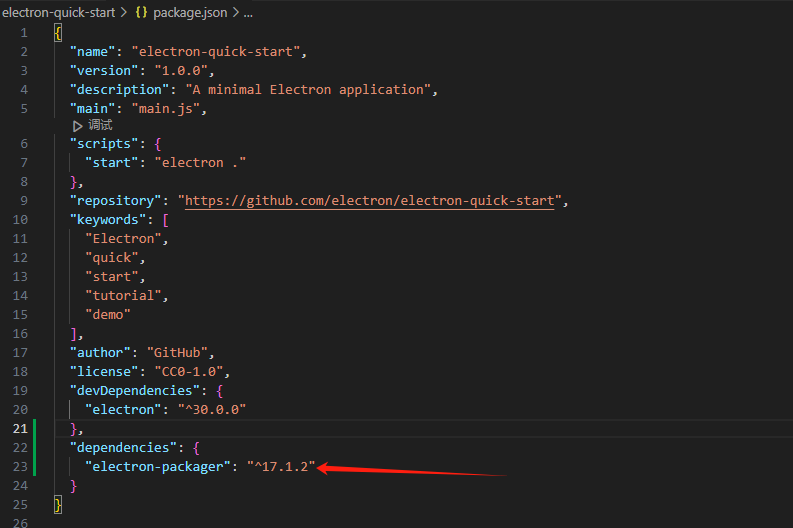
Task: Select the package.json breadcrumb item
Action: coord(190,12)
